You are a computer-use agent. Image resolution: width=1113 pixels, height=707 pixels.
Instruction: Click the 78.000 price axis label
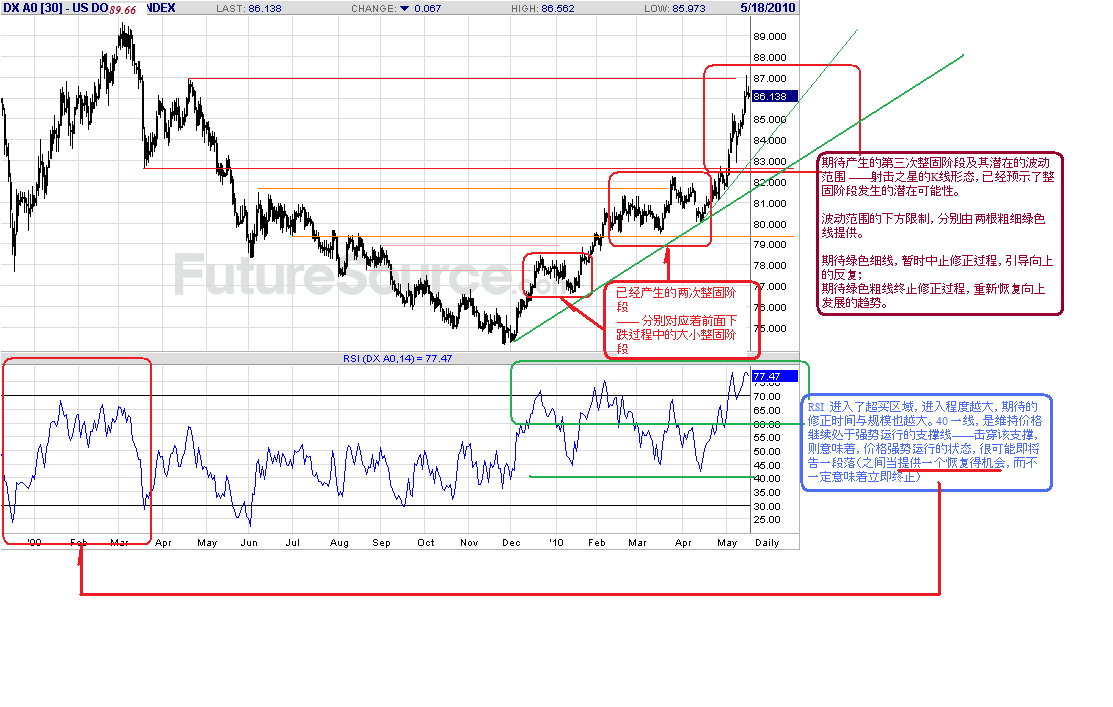[x=770, y=265]
